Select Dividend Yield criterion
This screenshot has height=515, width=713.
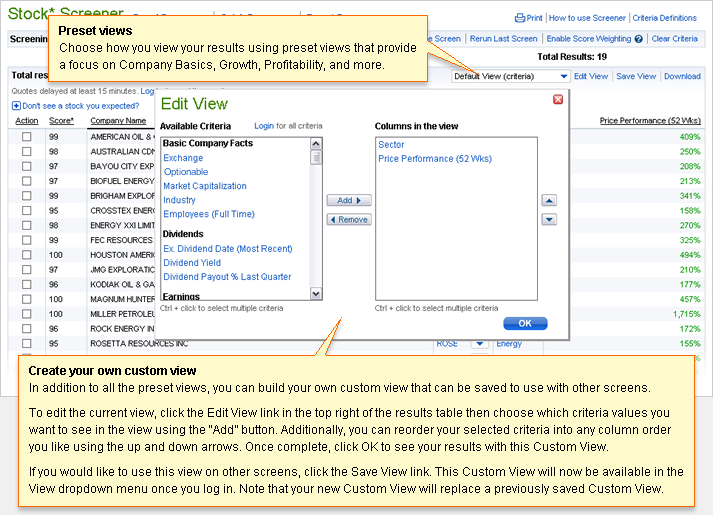[x=192, y=263]
